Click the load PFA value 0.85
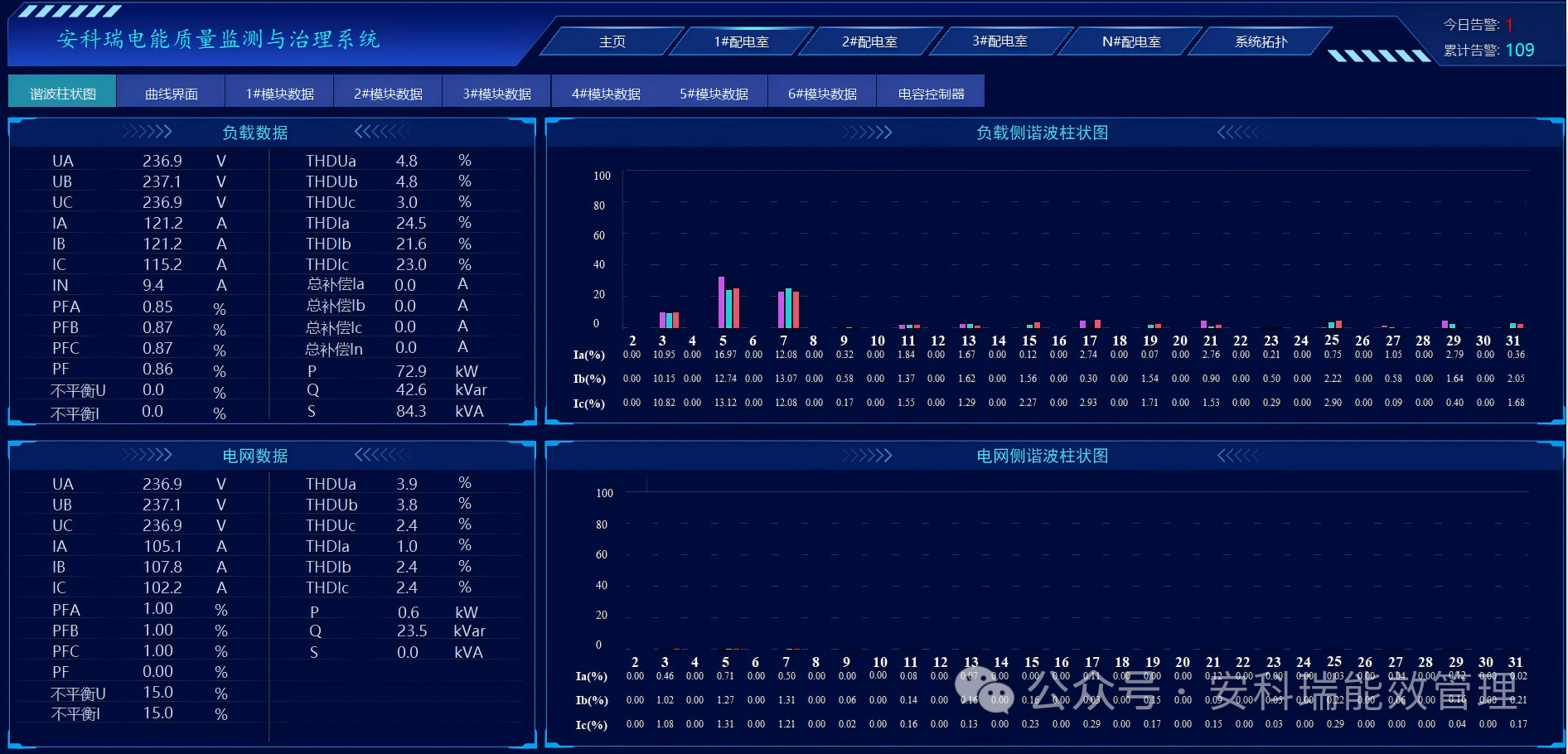 pos(157,307)
